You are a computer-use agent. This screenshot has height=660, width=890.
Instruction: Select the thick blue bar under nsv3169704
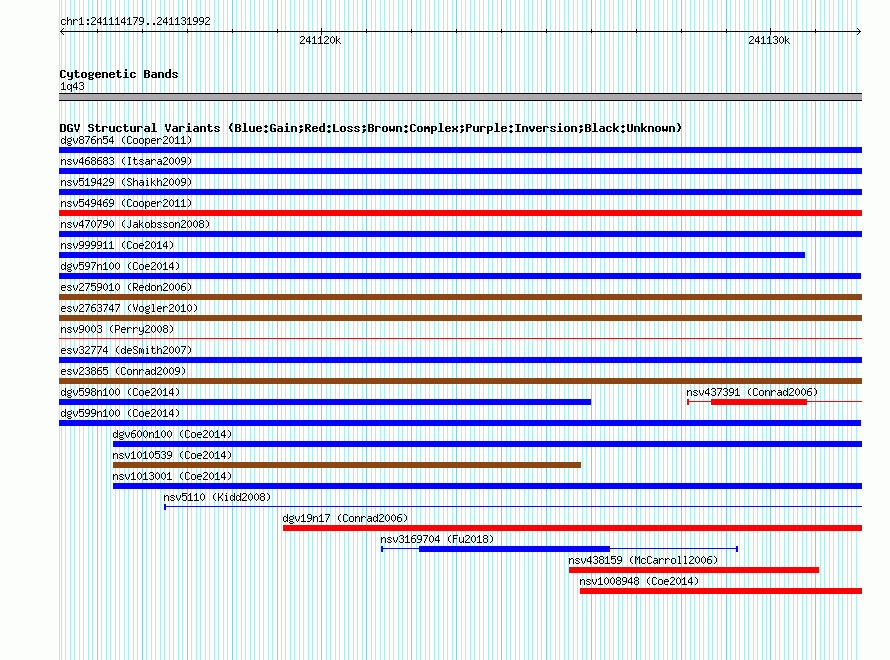tap(514, 549)
